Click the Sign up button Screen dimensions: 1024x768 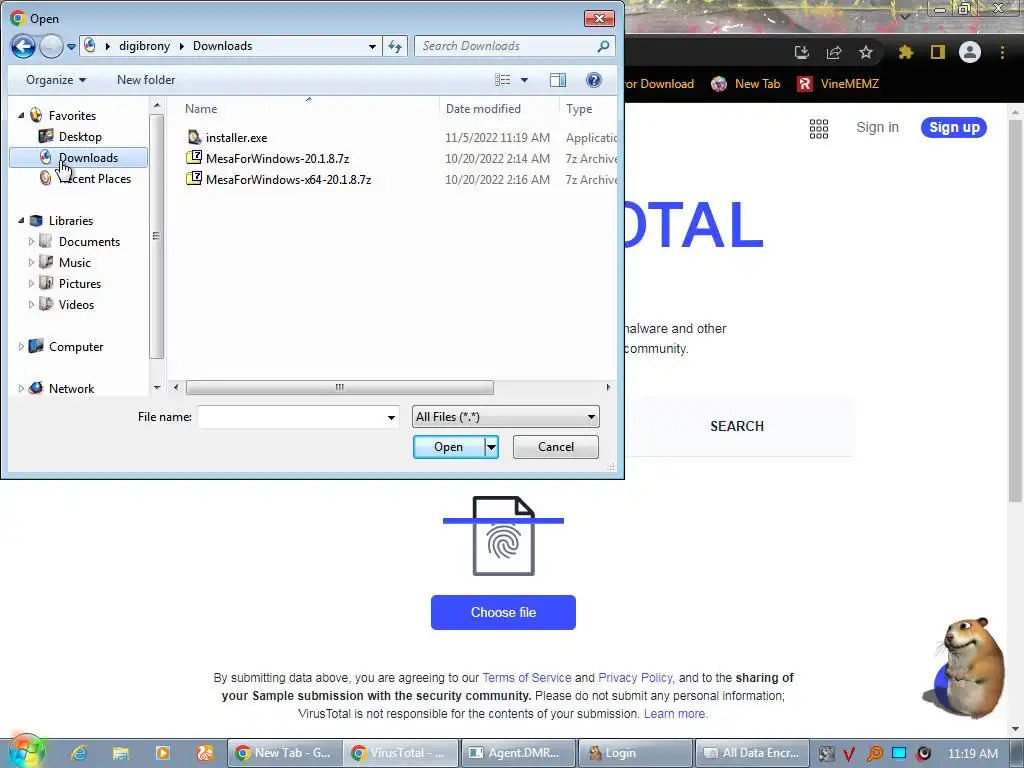[x=954, y=127]
